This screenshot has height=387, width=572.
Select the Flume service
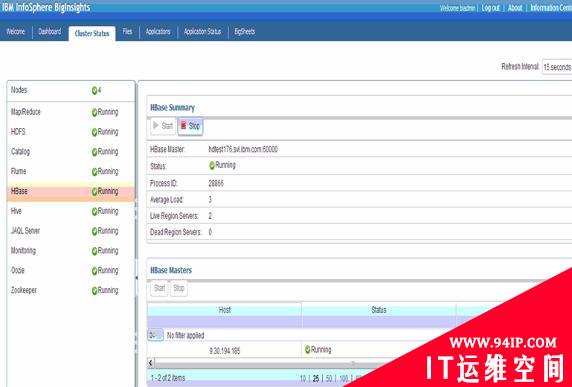click(x=71, y=171)
